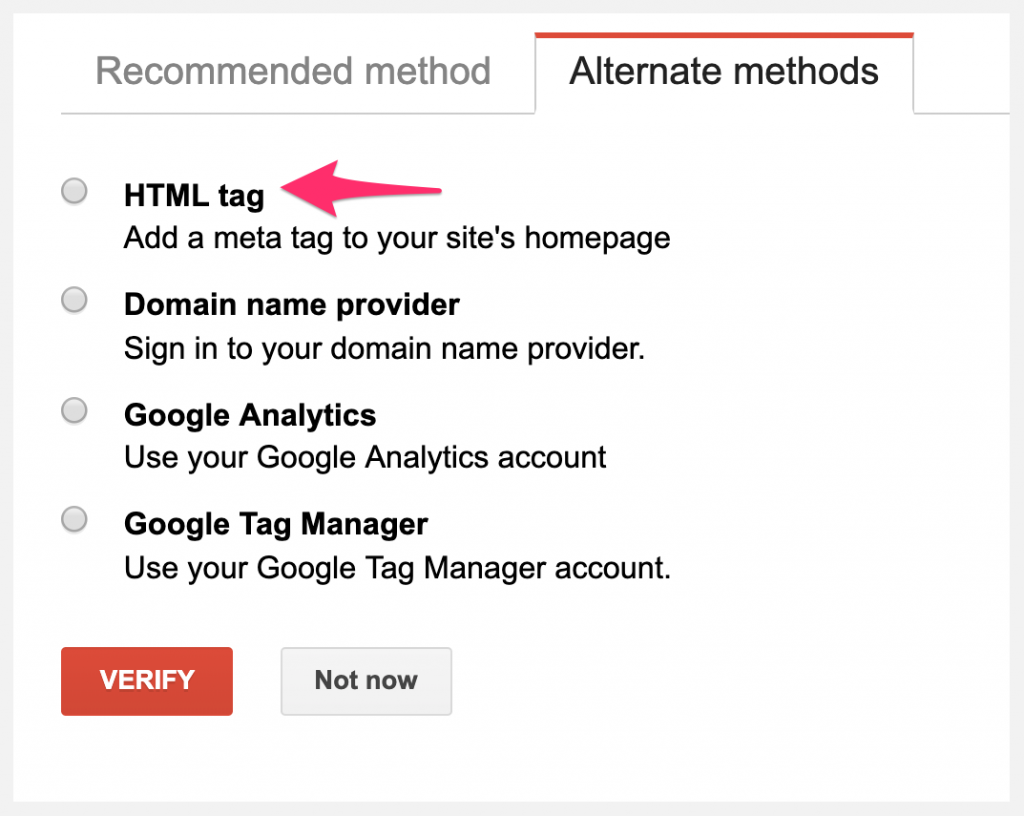Click the Domain name provider label
The image size is (1024, 816).
(291, 304)
